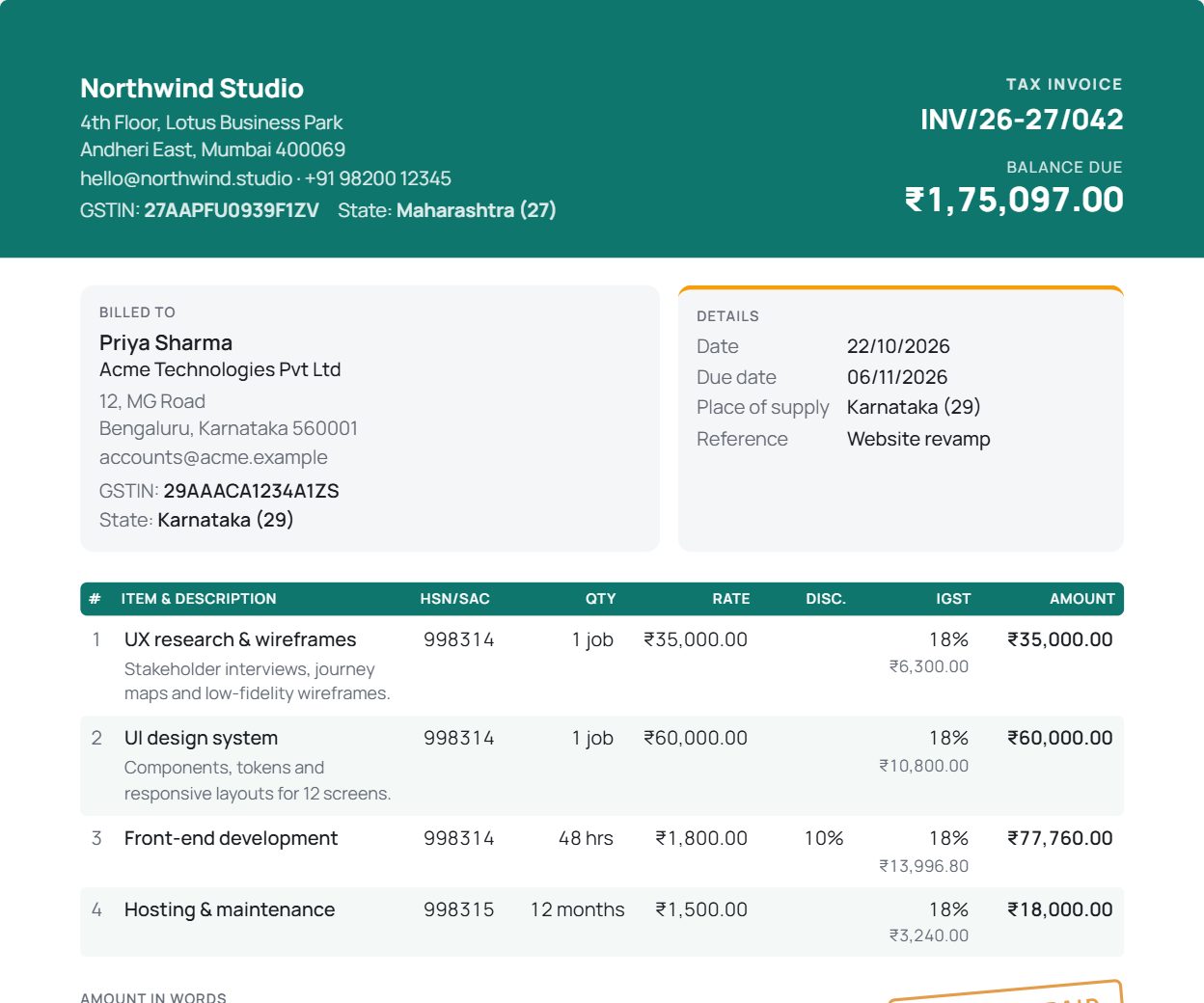Click buyer state 'Karnataka (29)' under GSTIN
Viewport: 1204px width, 1003px height.
pos(226,520)
